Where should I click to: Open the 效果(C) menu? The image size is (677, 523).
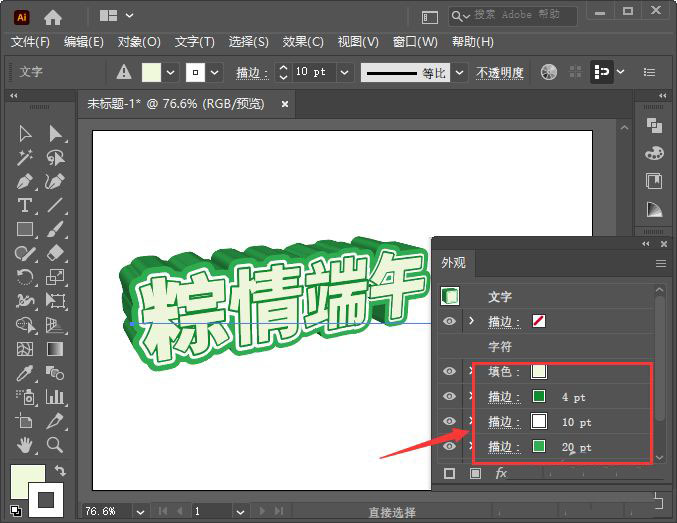click(x=303, y=42)
